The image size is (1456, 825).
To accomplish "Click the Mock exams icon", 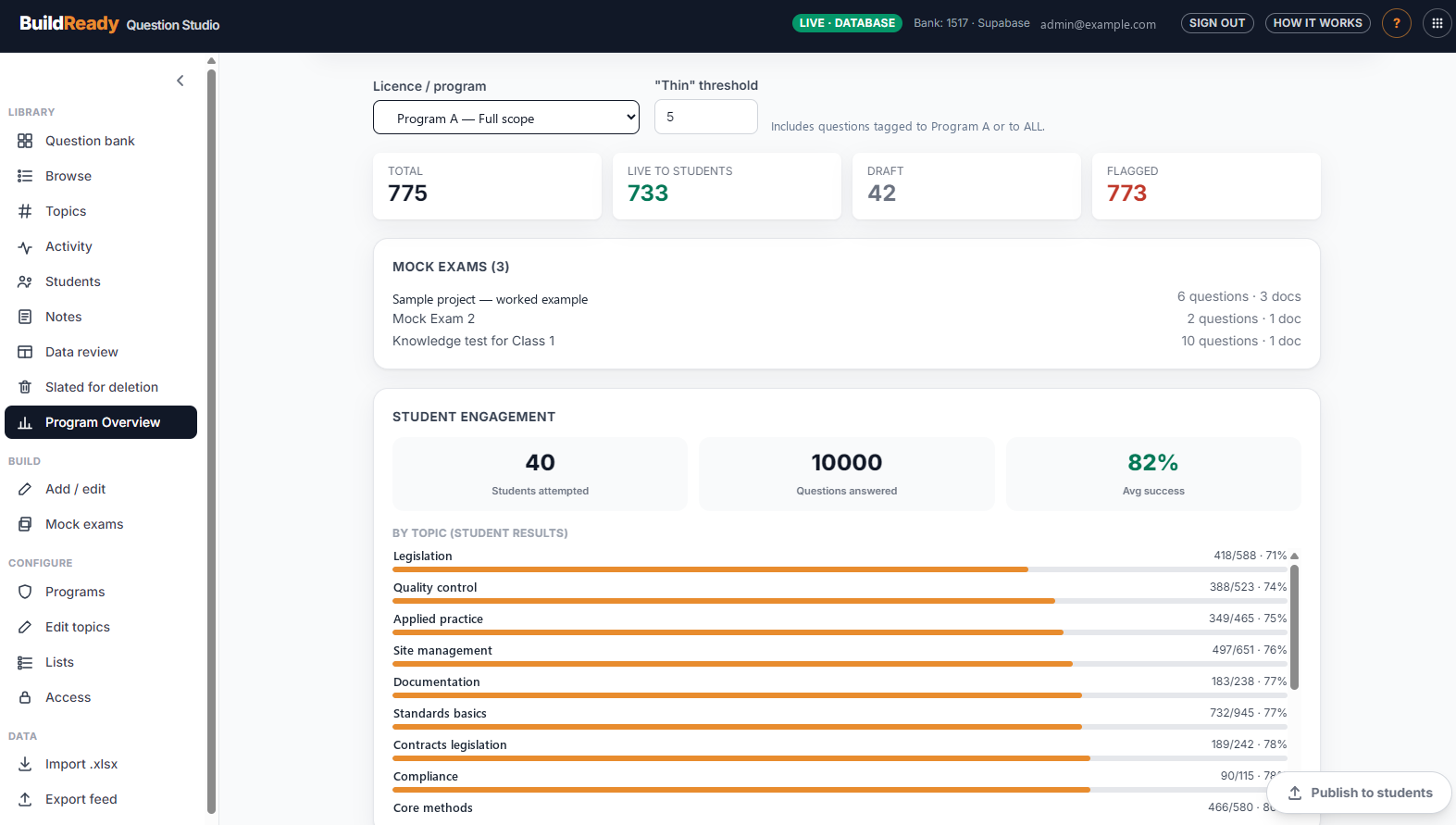I will click(x=25, y=524).
